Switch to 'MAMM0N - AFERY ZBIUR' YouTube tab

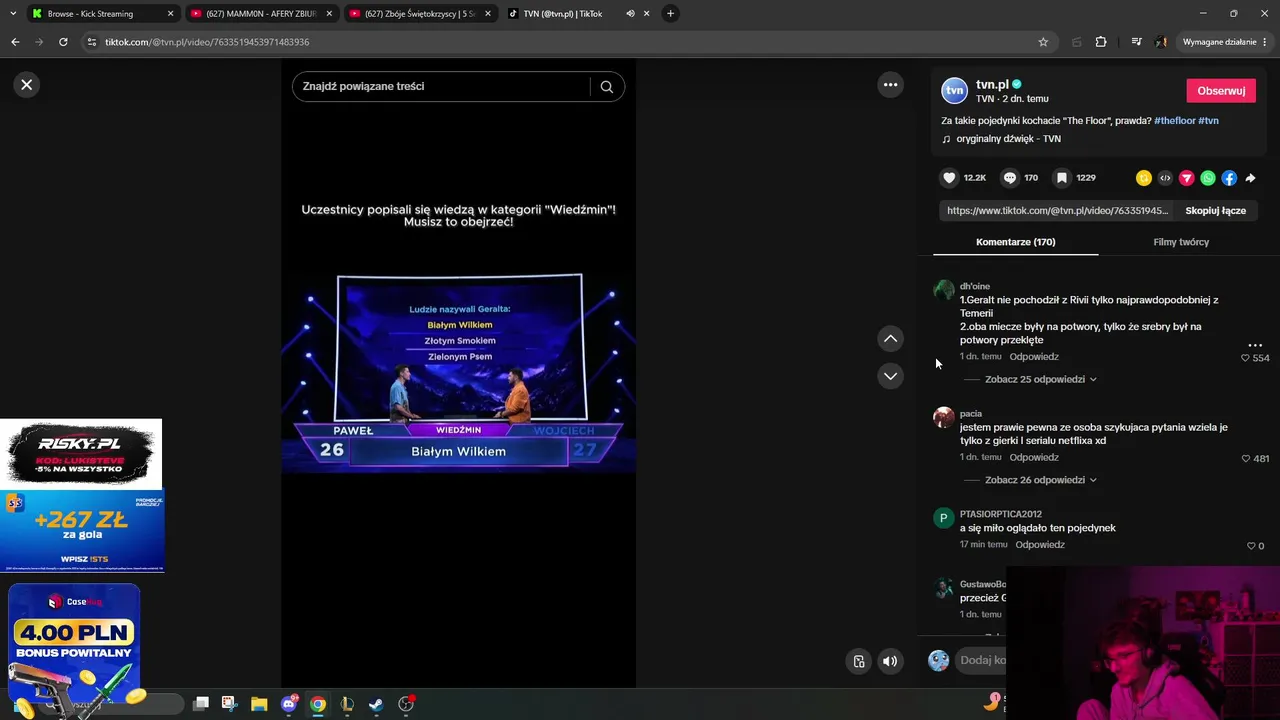[x=260, y=14]
